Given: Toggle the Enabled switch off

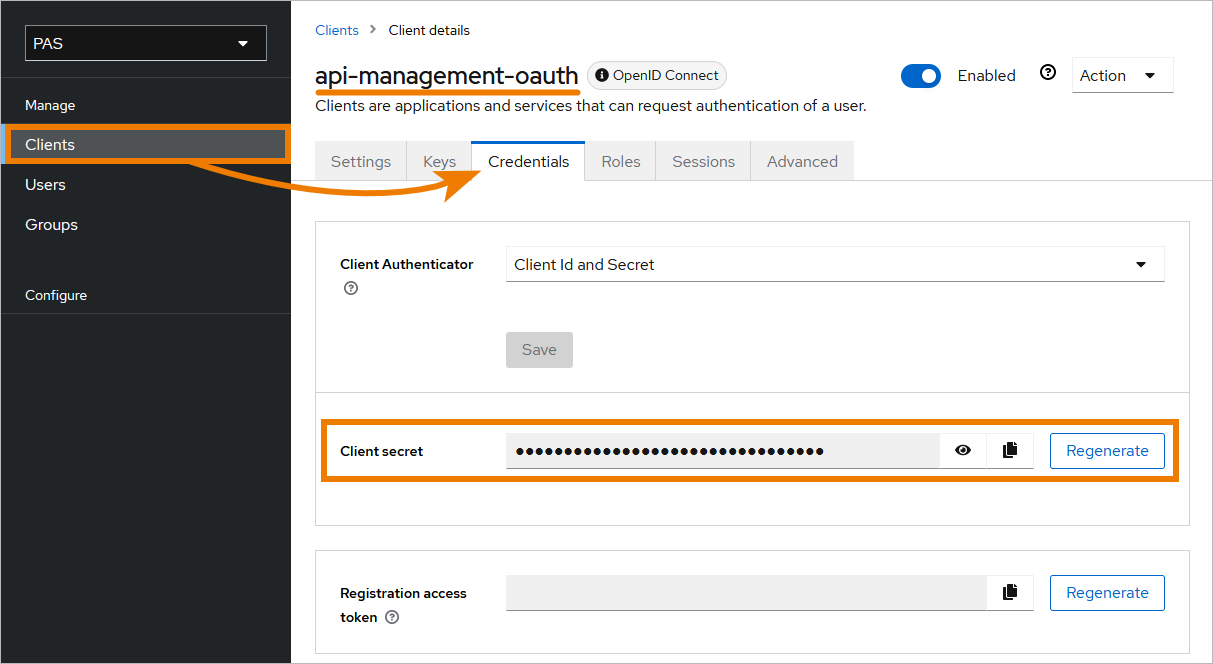Looking at the screenshot, I should point(921,76).
